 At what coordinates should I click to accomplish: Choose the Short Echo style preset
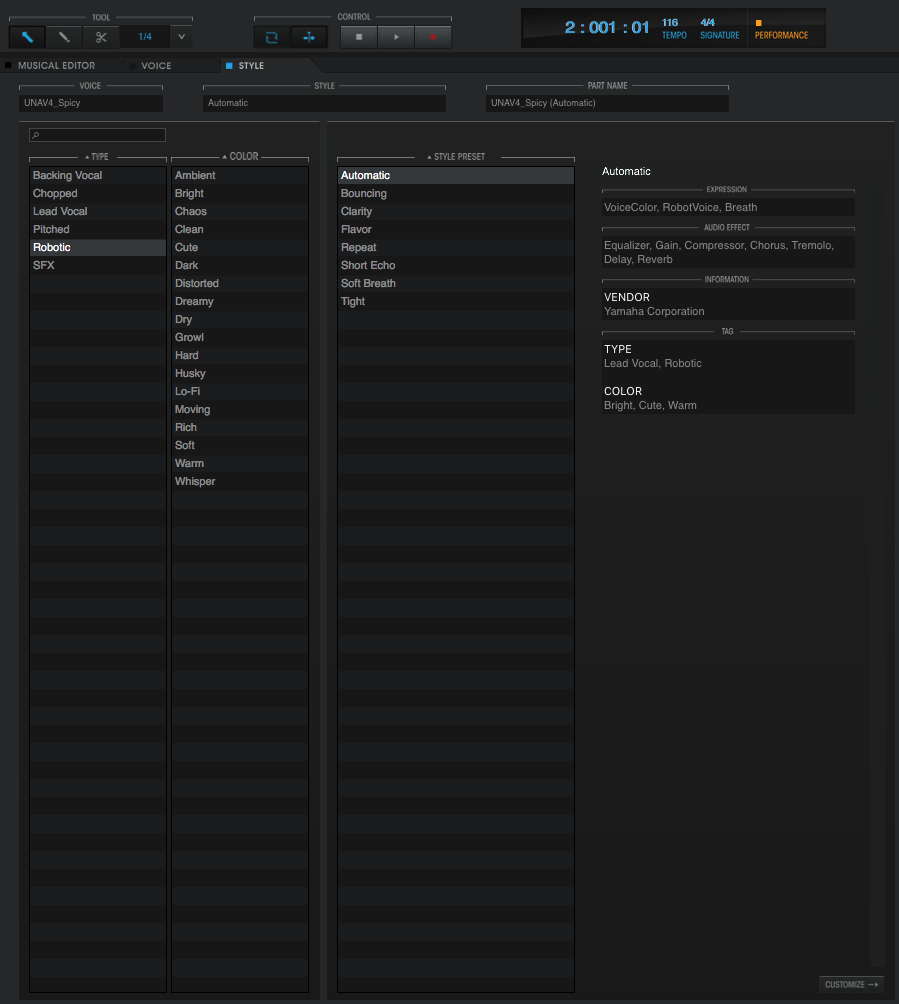coord(456,265)
